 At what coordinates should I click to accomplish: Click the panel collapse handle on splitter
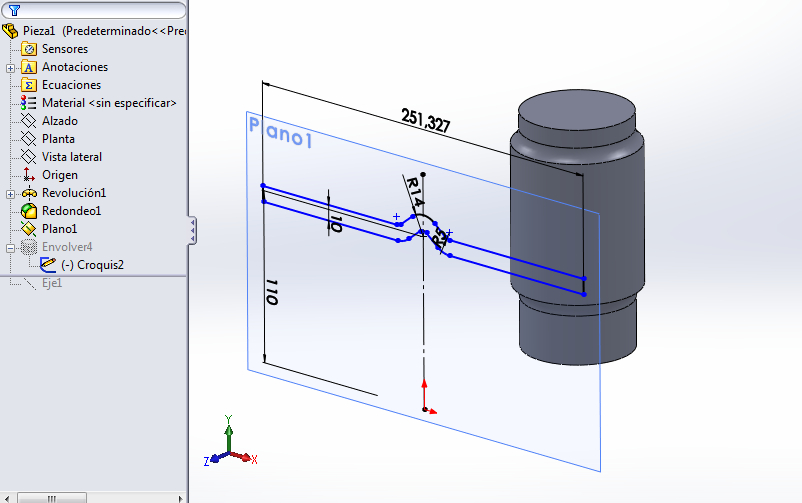192,231
